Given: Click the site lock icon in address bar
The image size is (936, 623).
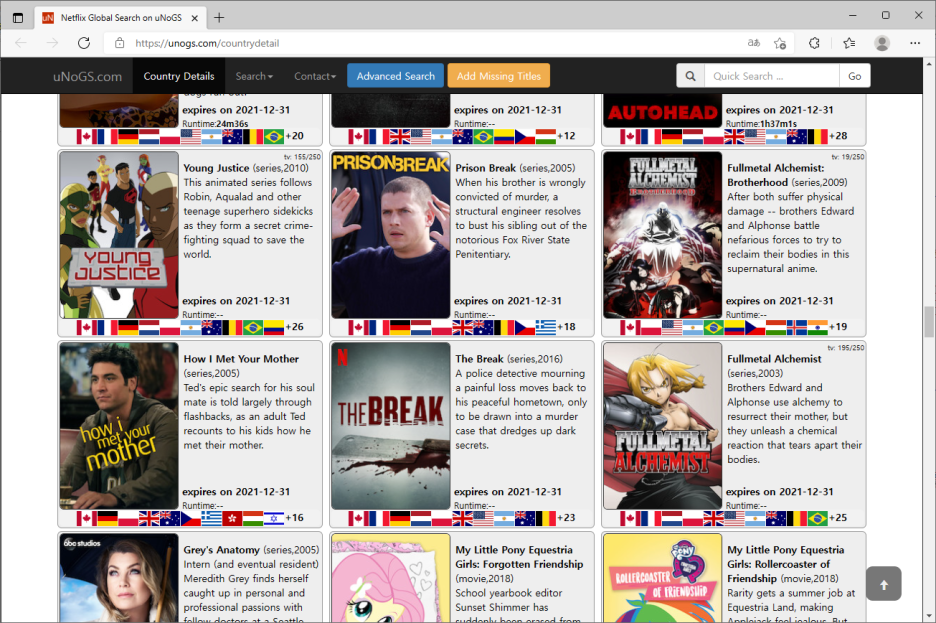Looking at the screenshot, I should [x=119, y=43].
